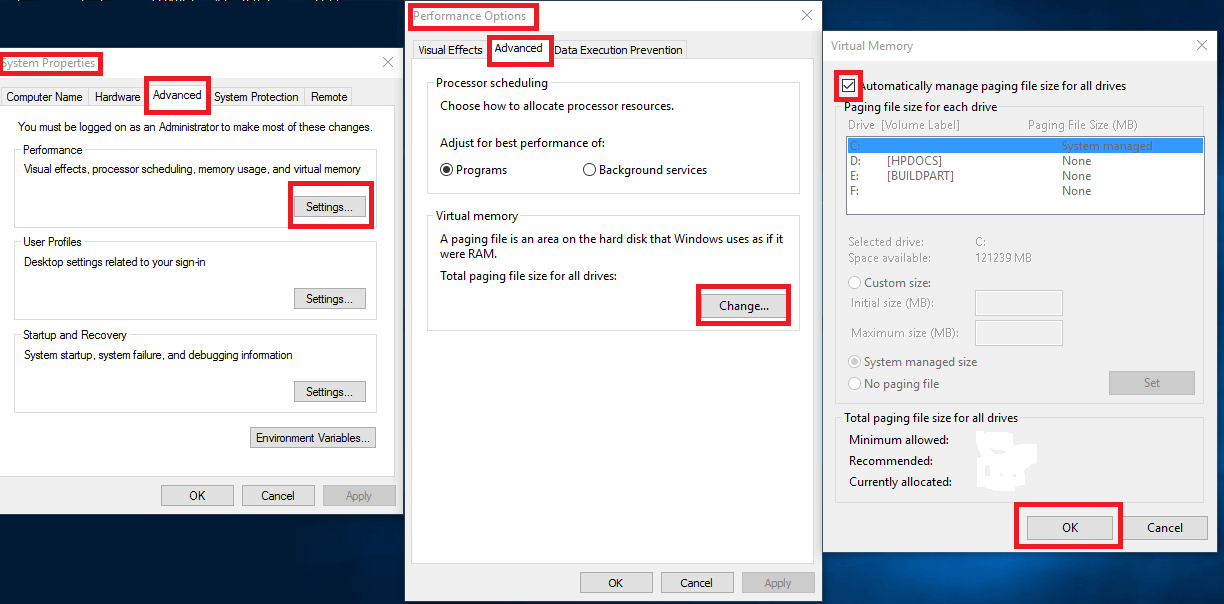The image size is (1224, 604).
Task: Confirm Virtual Memory dialog with OK
Action: [1070, 528]
